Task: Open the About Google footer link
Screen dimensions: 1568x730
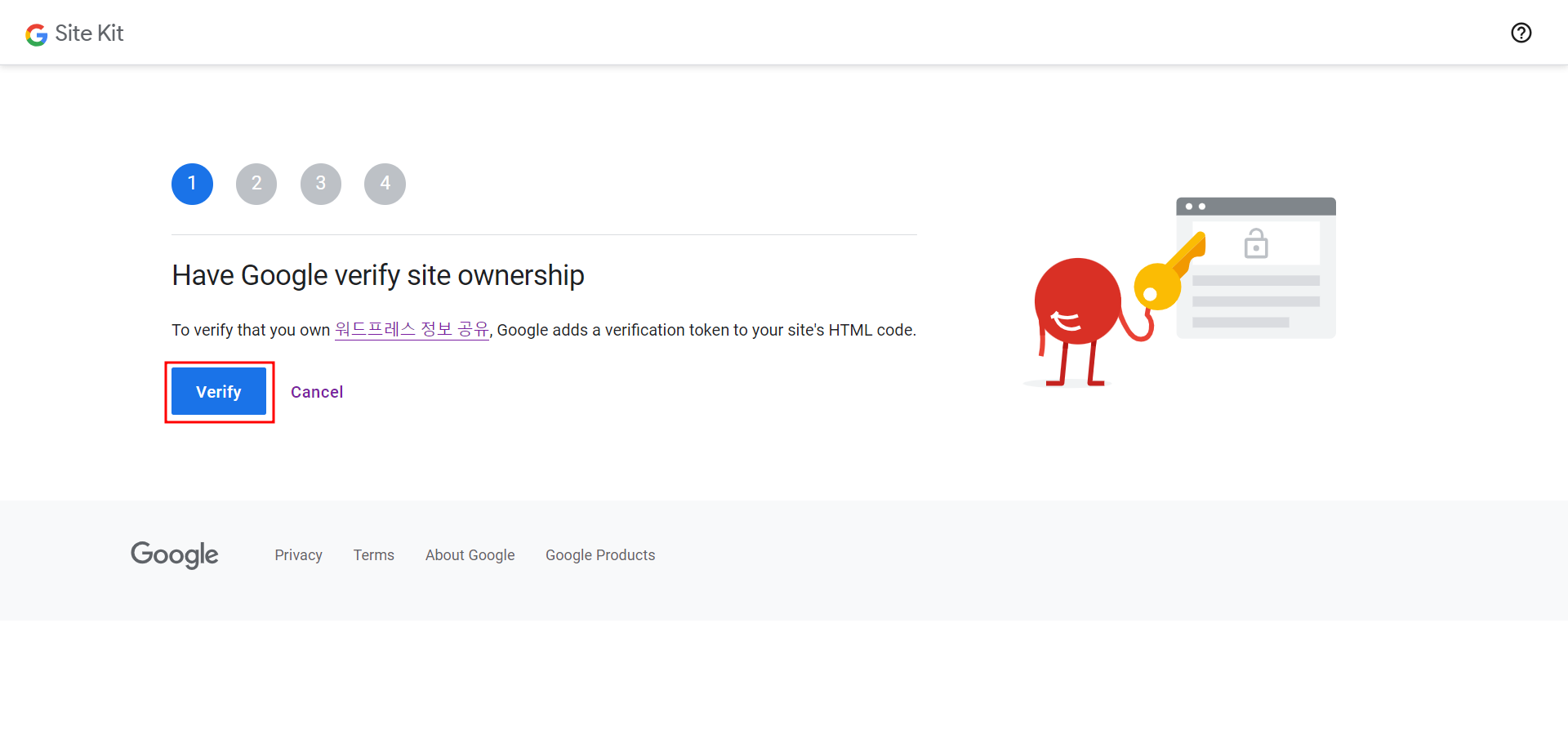Action: tap(470, 555)
